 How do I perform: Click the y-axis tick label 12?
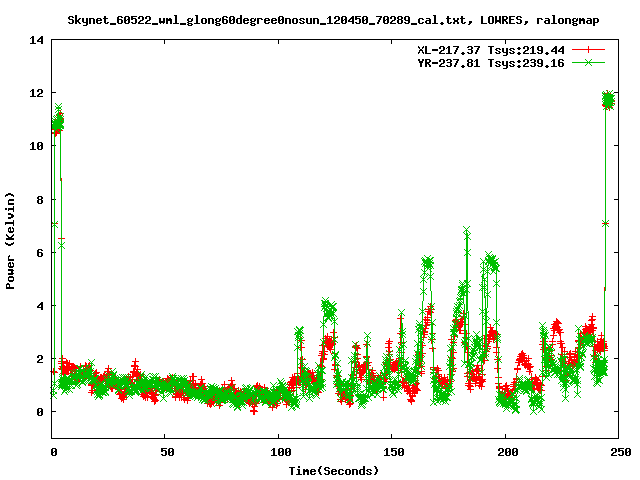(x=36, y=93)
